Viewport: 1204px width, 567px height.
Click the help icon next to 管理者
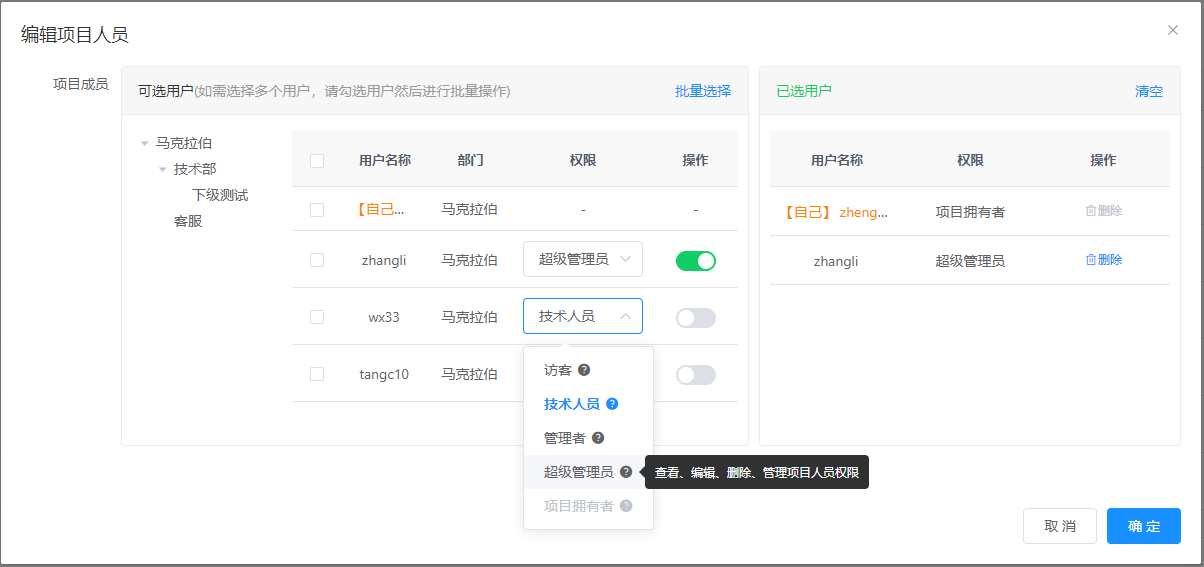pos(598,438)
